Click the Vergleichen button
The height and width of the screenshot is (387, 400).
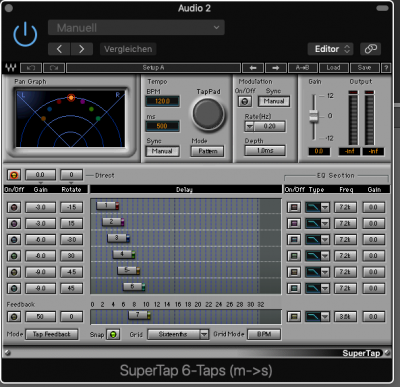[x=128, y=49]
